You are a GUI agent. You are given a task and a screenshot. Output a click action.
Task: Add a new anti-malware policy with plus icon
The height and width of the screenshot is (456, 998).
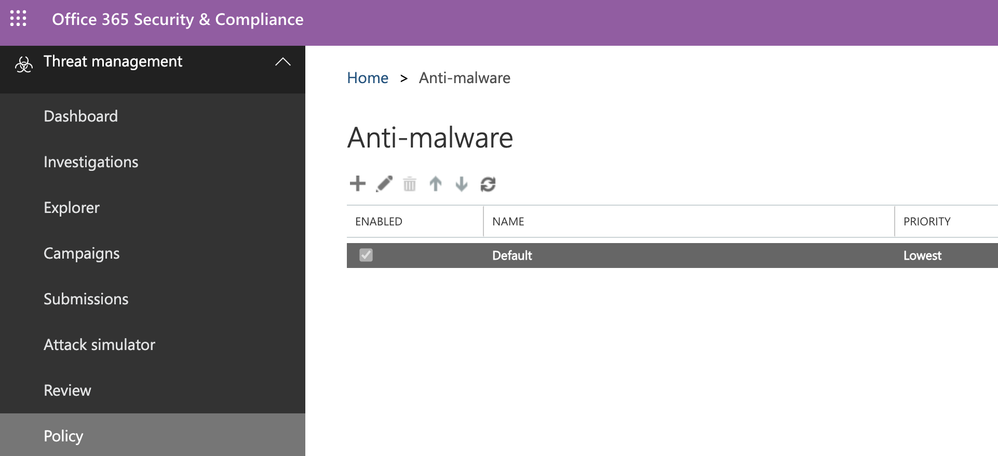pyautogui.click(x=358, y=183)
